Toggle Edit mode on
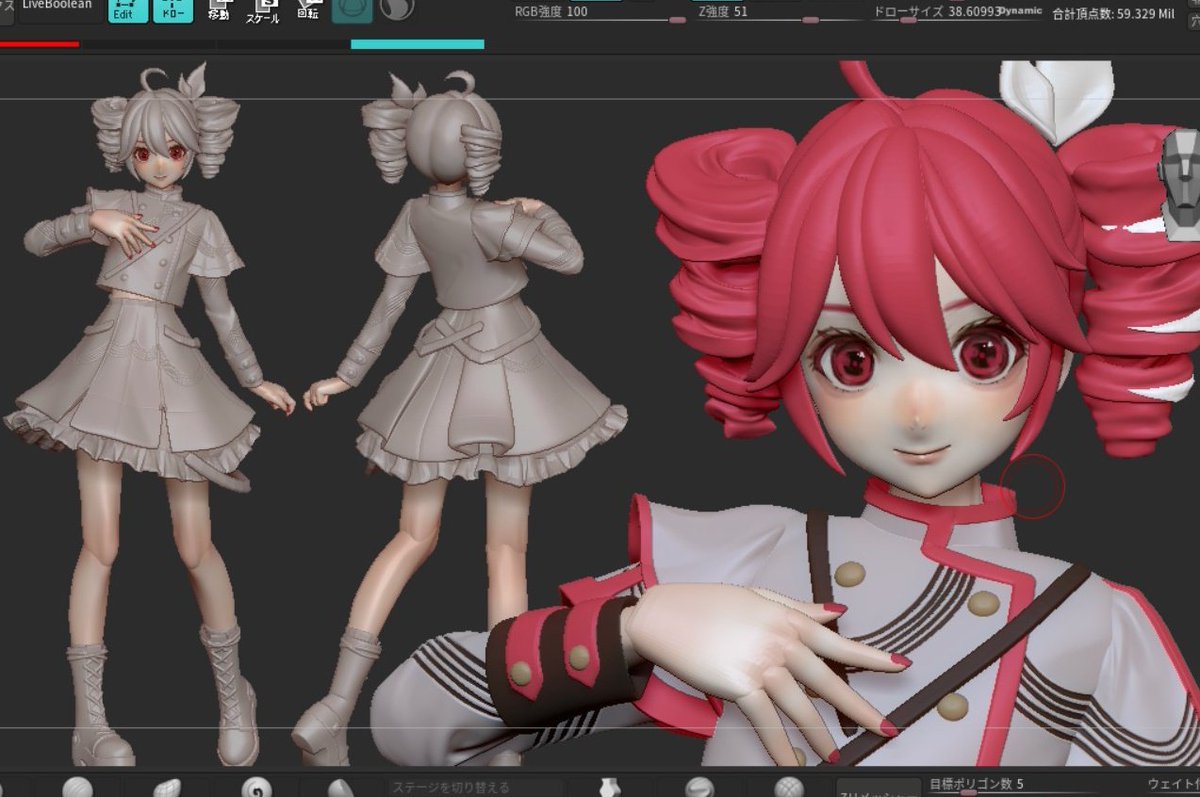This screenshot has width=1200, height=797. pos(127,12)
